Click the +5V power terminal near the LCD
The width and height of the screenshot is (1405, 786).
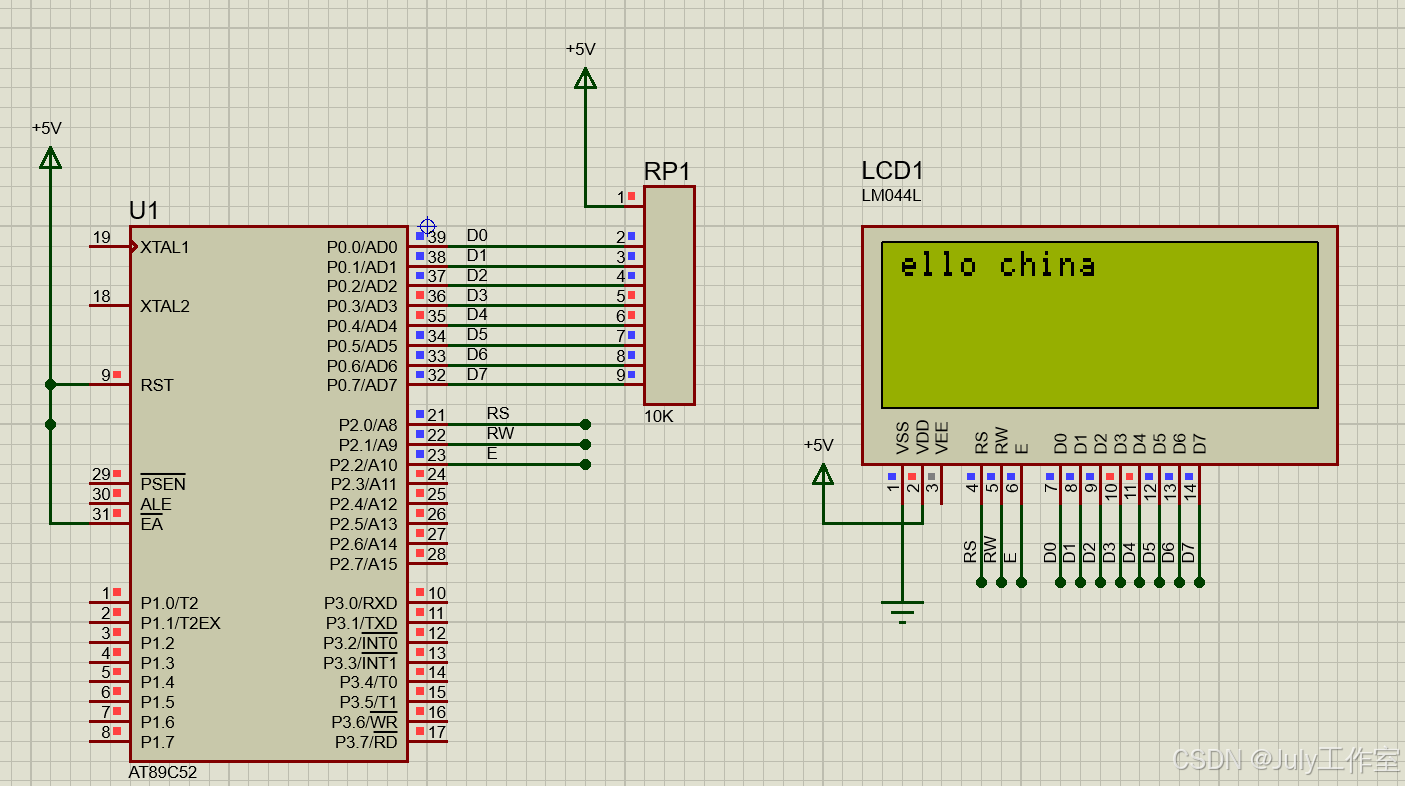click(x=822, y=475)
